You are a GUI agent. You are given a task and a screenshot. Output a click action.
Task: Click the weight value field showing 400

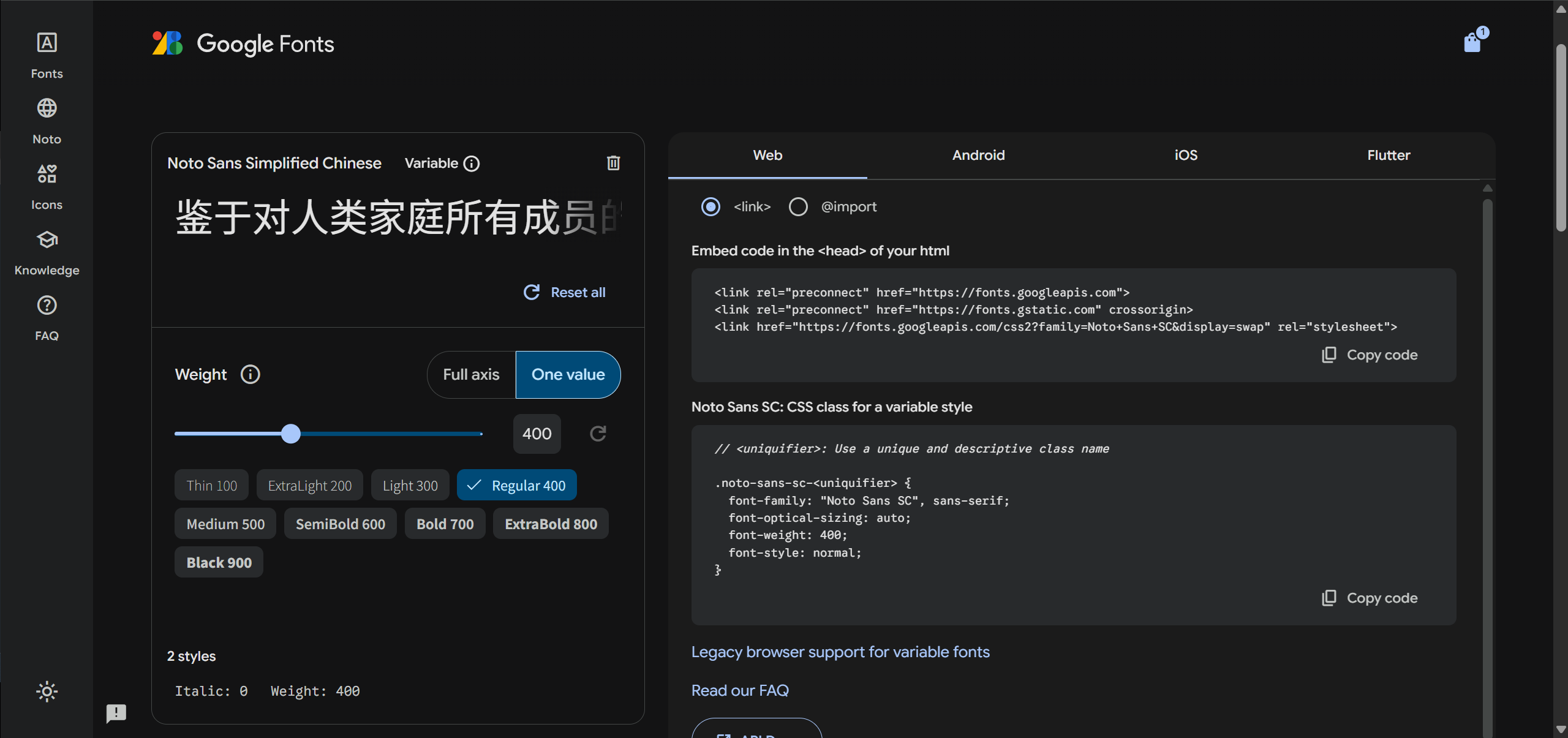(537, 434)
